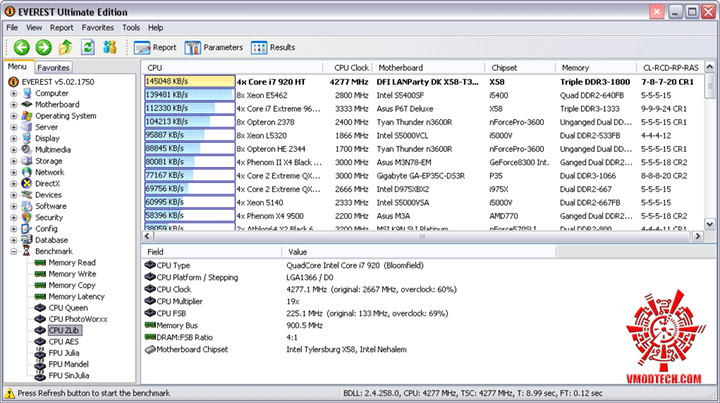
Task: Open the View menu
Action: (x=34, y=28)
